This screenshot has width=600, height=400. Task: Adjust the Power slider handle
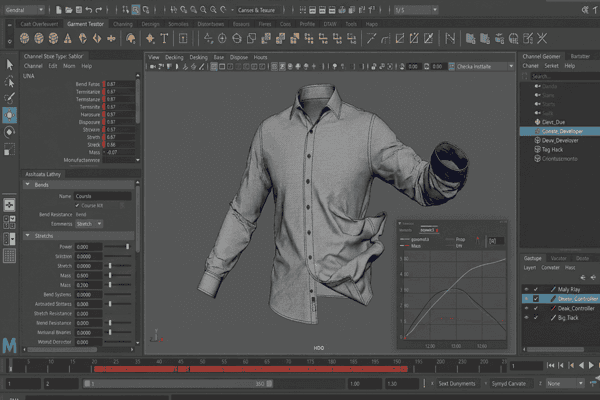pyautogui.click(x=127, y=247)
